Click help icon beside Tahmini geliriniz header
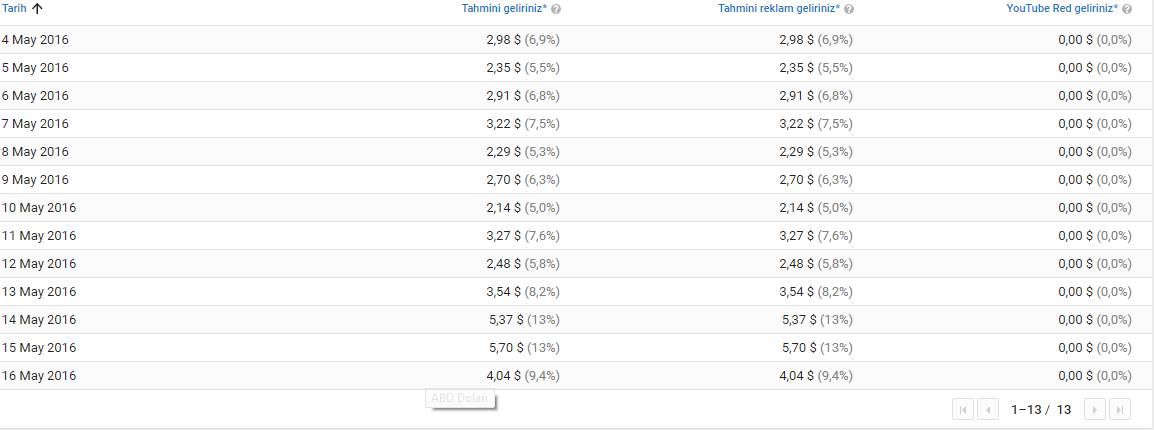1154x430 pixels. 556,10
